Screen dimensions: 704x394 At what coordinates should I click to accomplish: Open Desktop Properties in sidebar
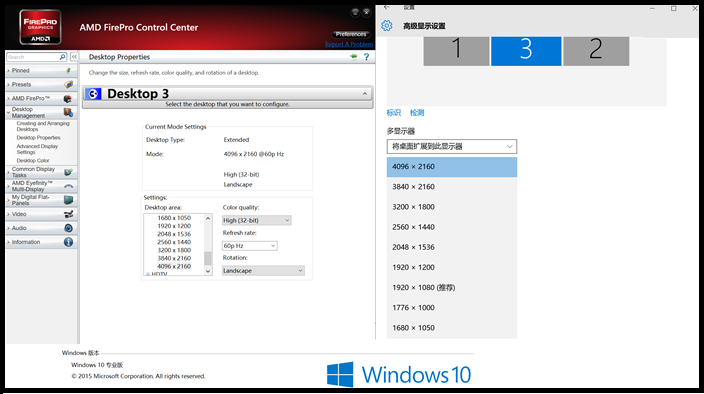pos(38,138)
